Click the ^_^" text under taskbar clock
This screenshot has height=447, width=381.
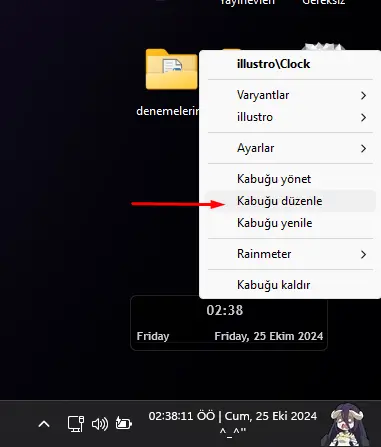pyautogui.click(x=233, y=432)
